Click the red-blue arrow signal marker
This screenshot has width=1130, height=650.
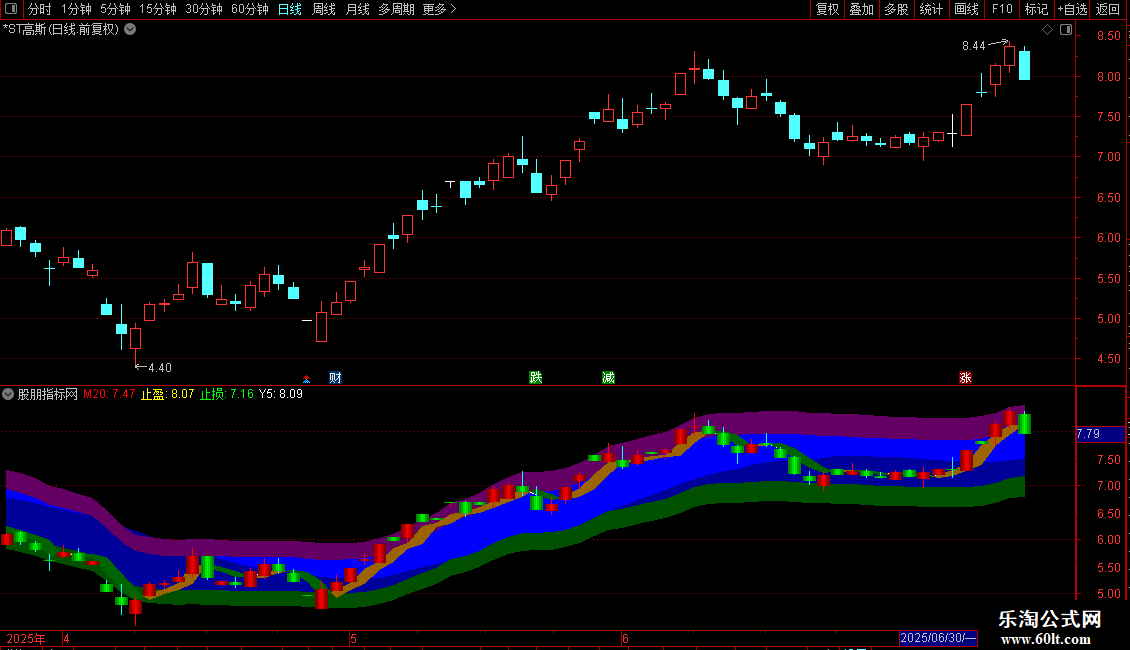tap(306, 379)
